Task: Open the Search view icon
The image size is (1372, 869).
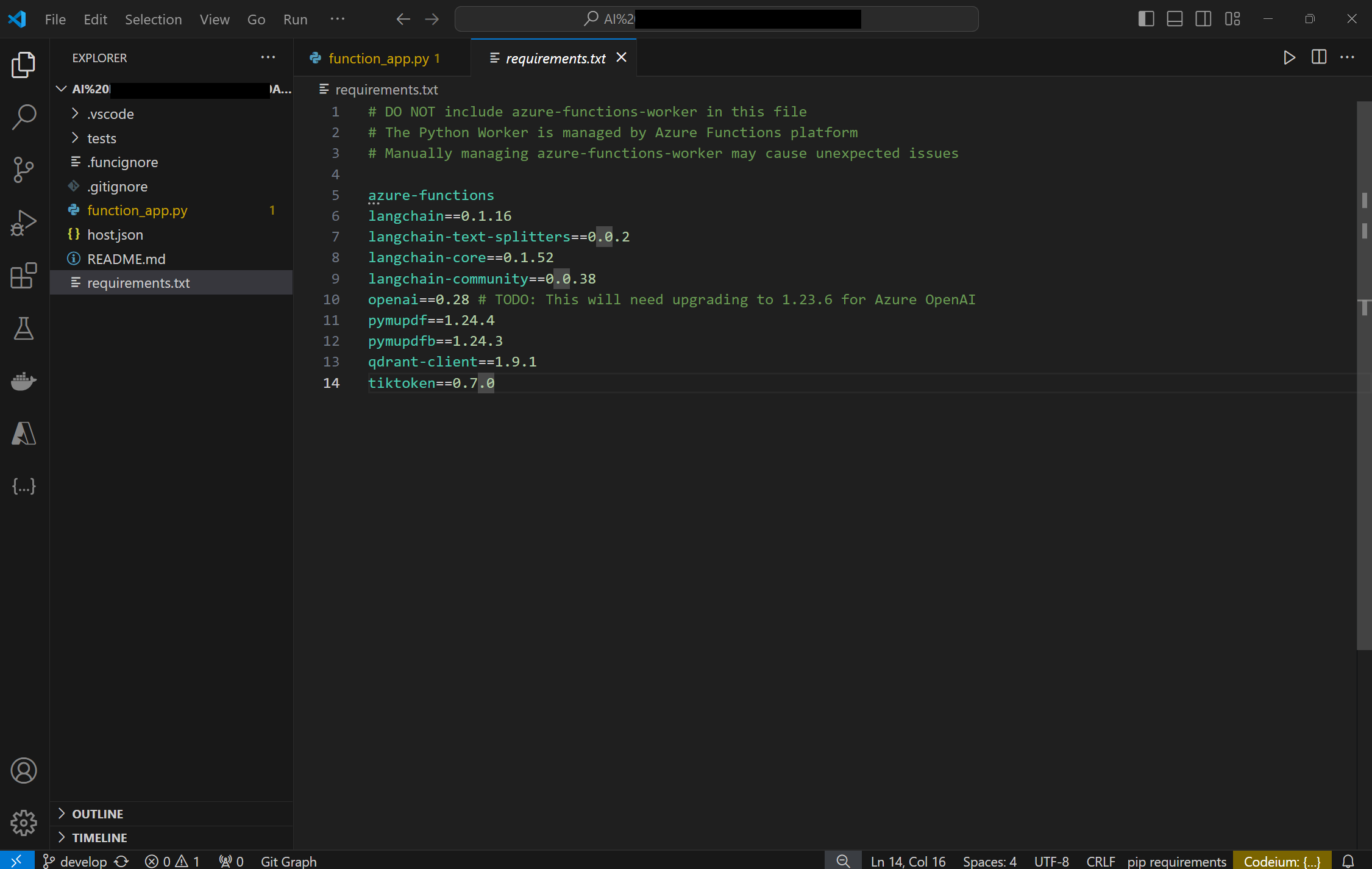Action: click(x=24, y=117)
